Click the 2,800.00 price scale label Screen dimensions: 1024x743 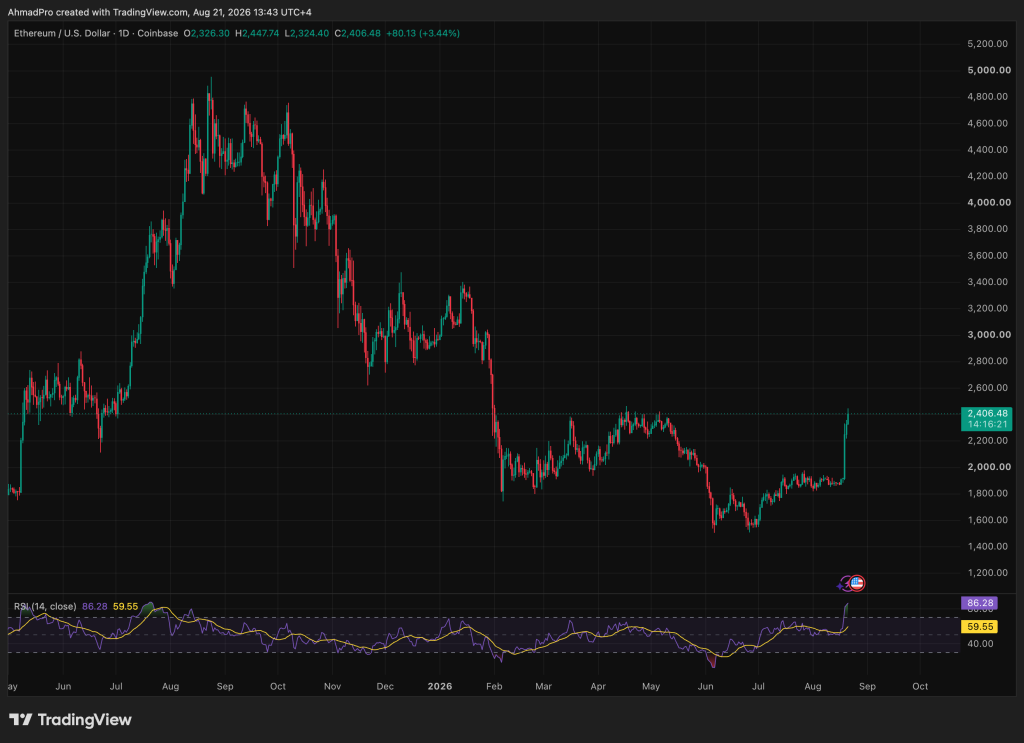click(x=989, y=361)
